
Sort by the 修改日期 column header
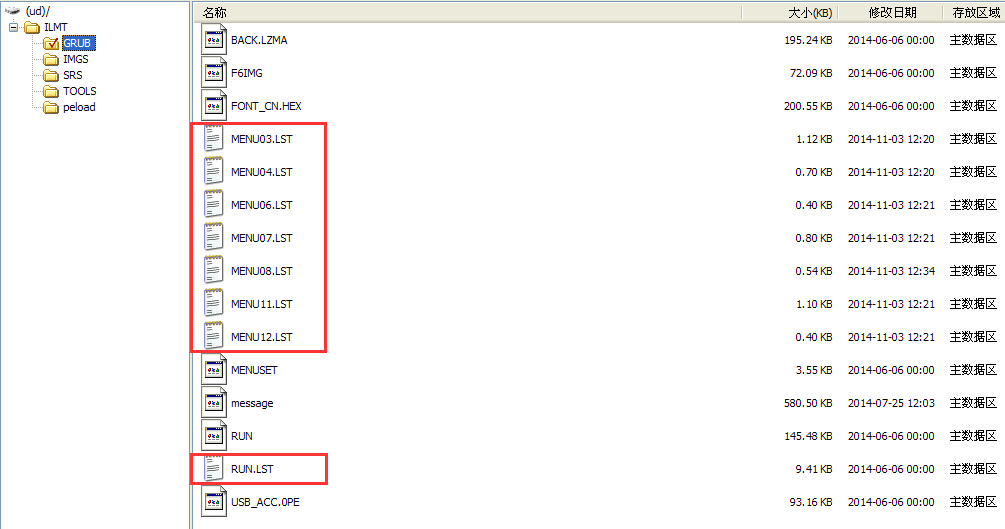[x=891, y=12]
